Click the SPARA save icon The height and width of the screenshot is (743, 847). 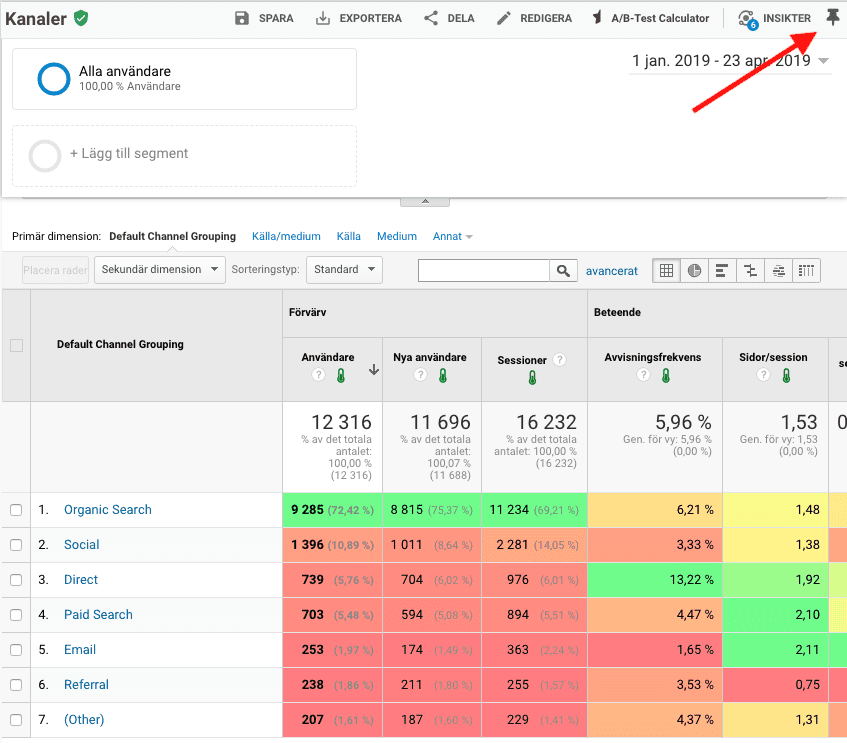click(x=242, y=18)
